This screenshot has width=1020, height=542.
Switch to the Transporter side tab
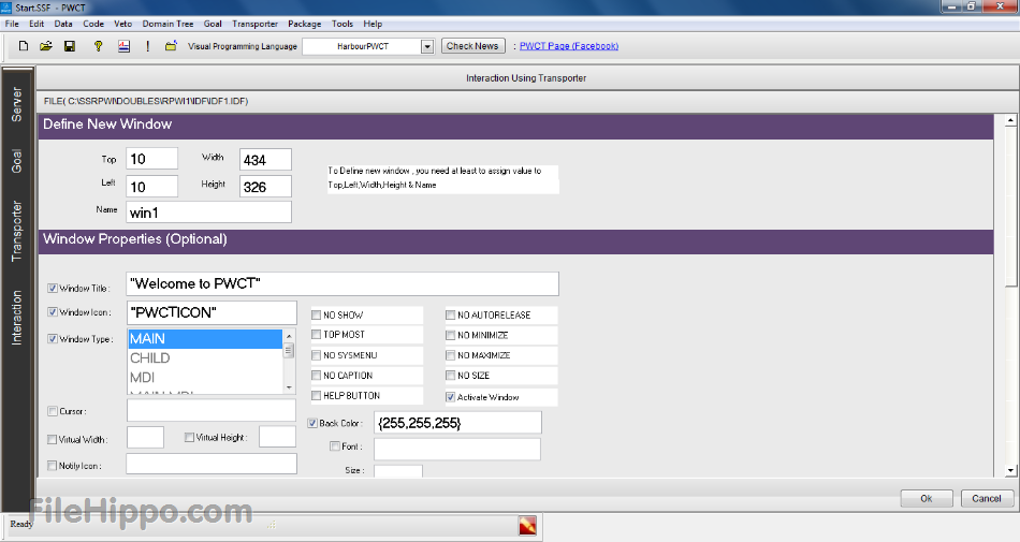17,231
